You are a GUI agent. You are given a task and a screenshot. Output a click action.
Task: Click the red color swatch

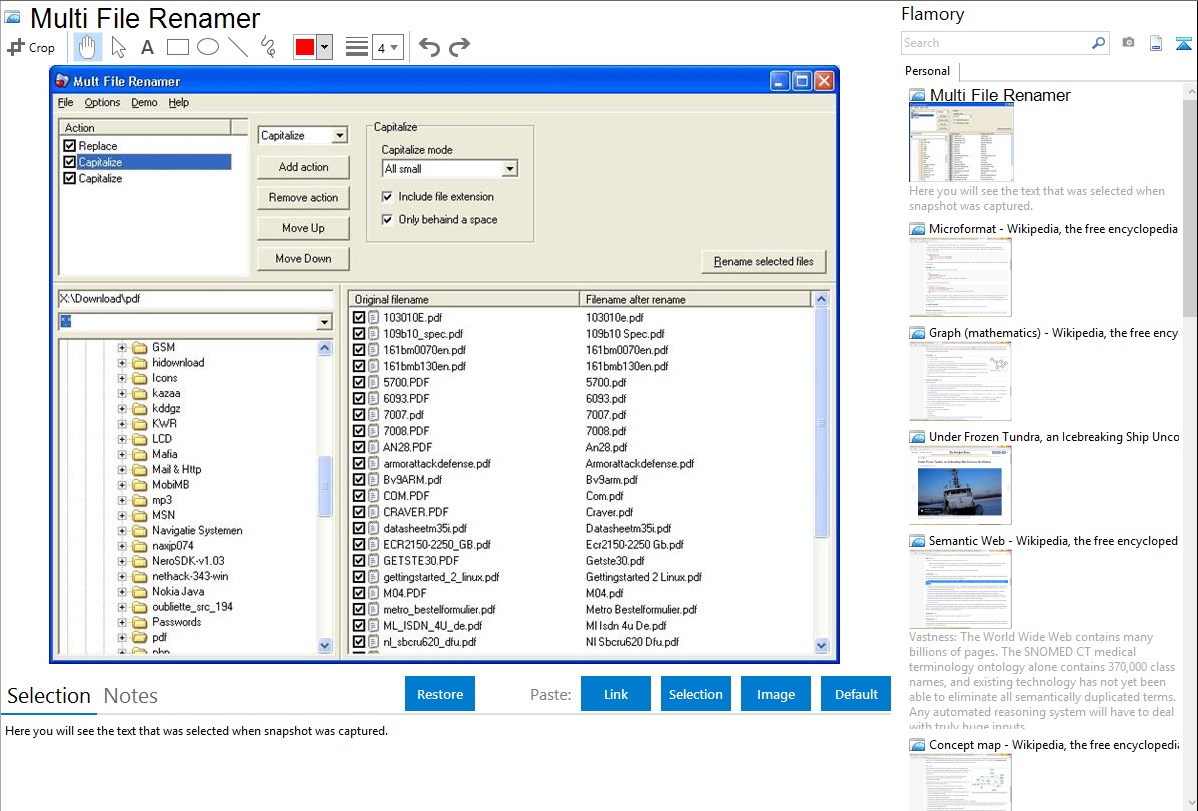(305, 47)
